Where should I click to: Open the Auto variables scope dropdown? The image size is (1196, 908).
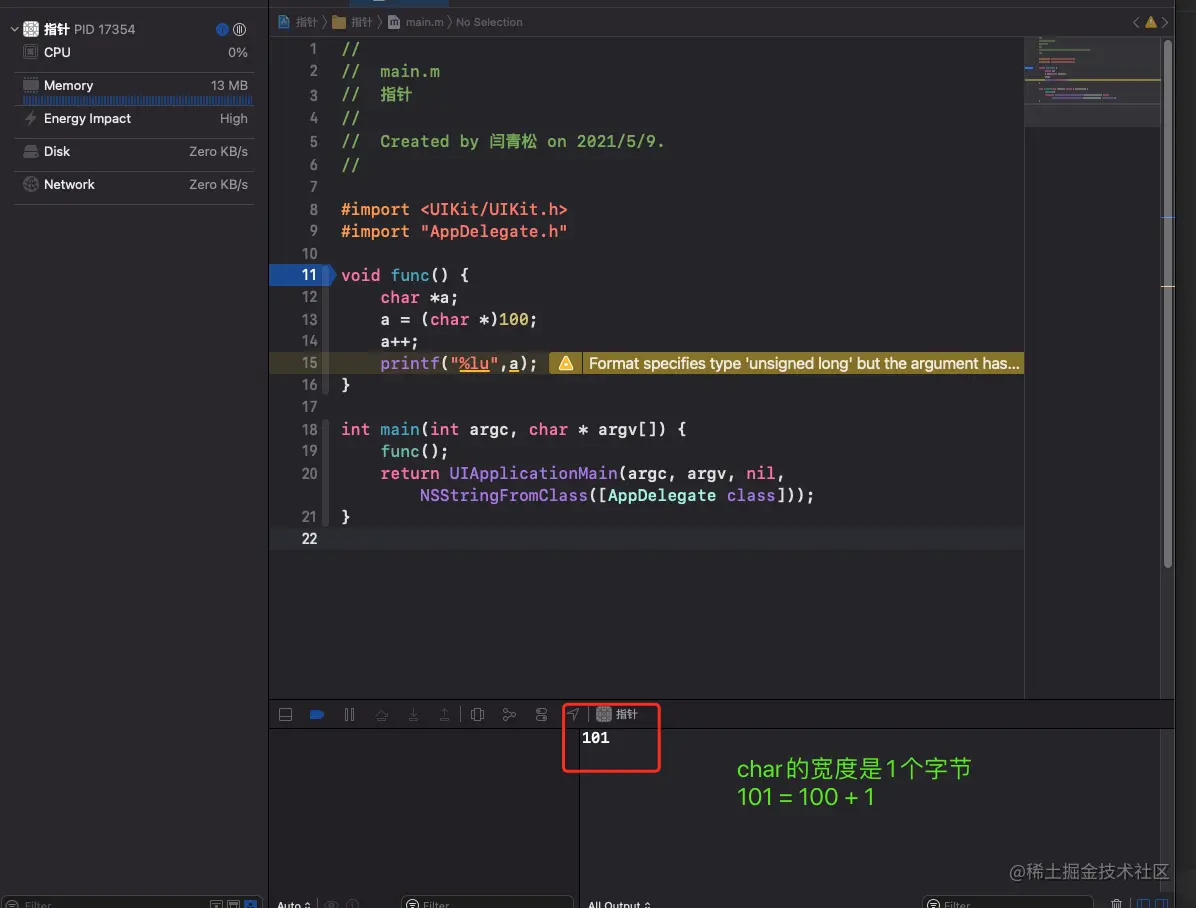290,903
